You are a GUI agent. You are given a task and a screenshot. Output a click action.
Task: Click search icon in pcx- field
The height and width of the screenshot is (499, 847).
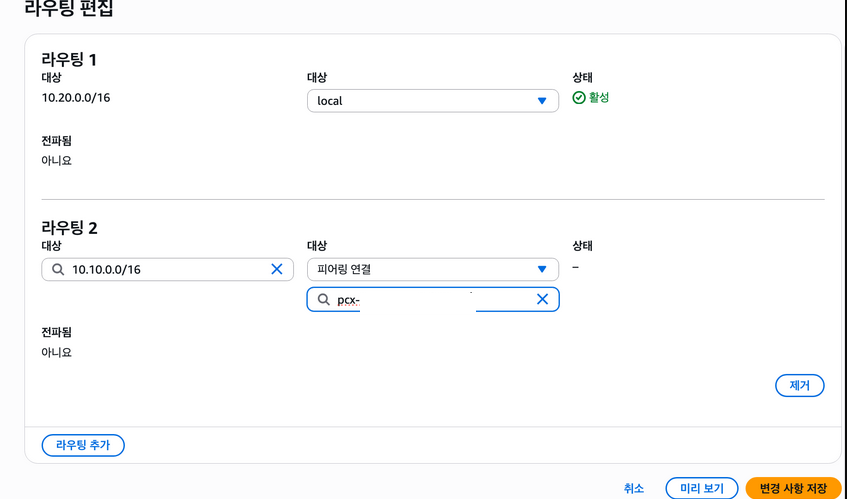click(x=323, y=299)
